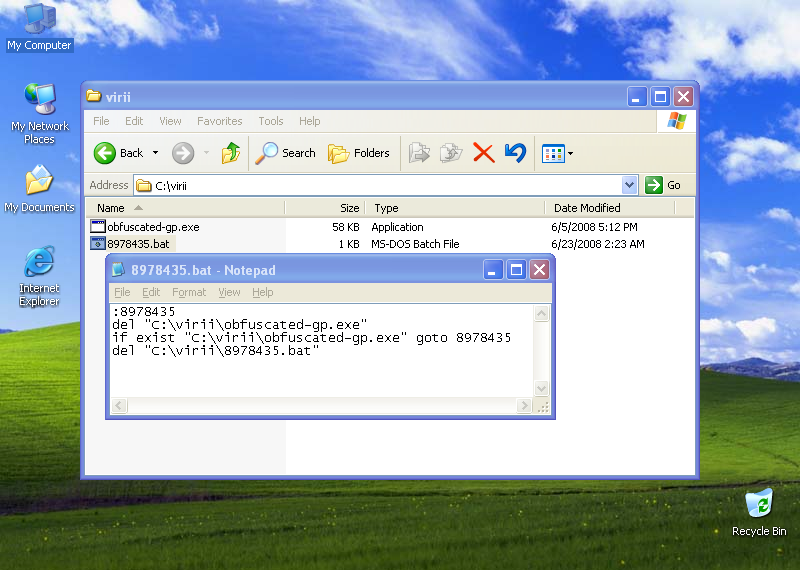Maximize the Notepad window

pyautogui.click(x=516, y=269)
